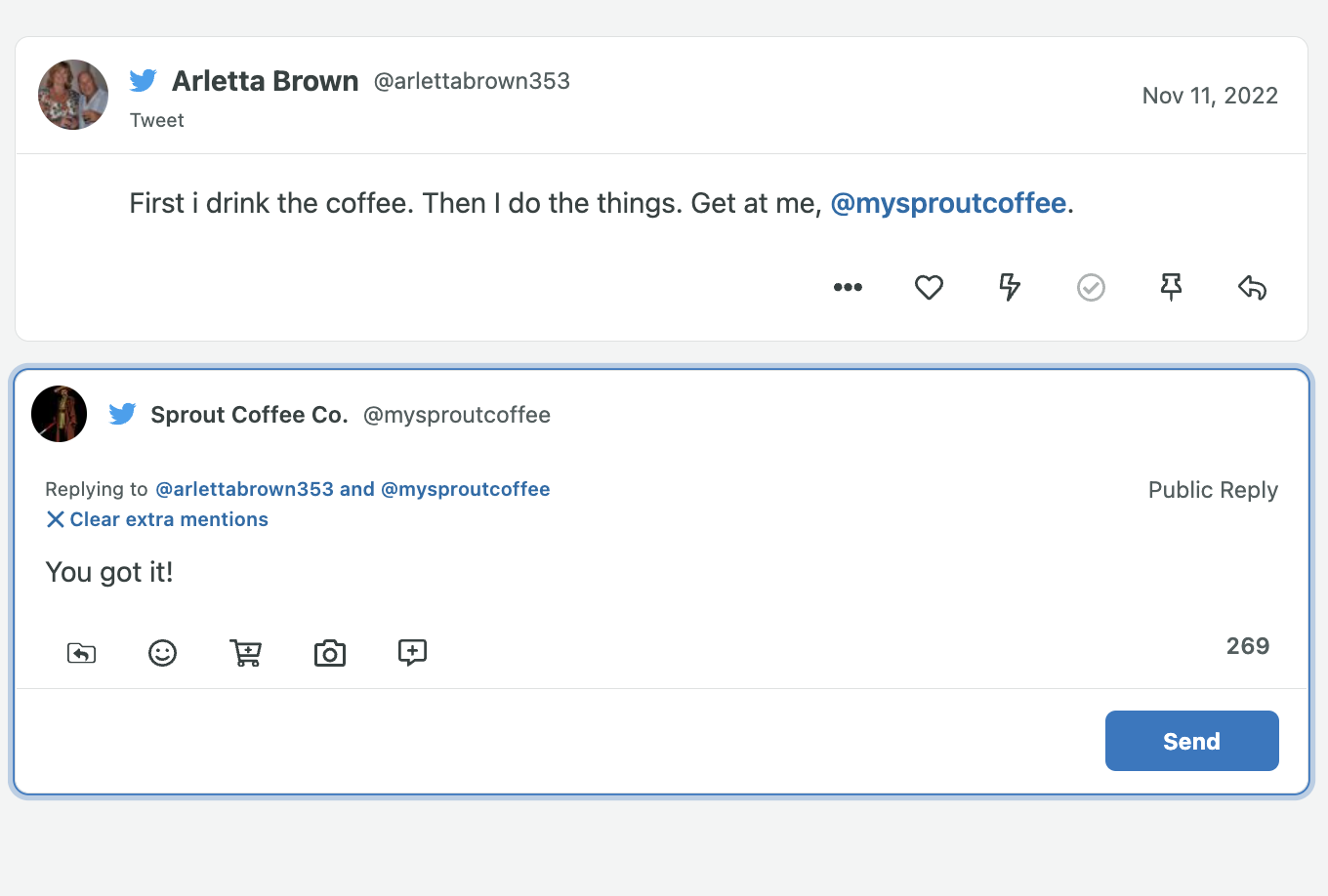Click the 269 character counter

[1247, 645]
